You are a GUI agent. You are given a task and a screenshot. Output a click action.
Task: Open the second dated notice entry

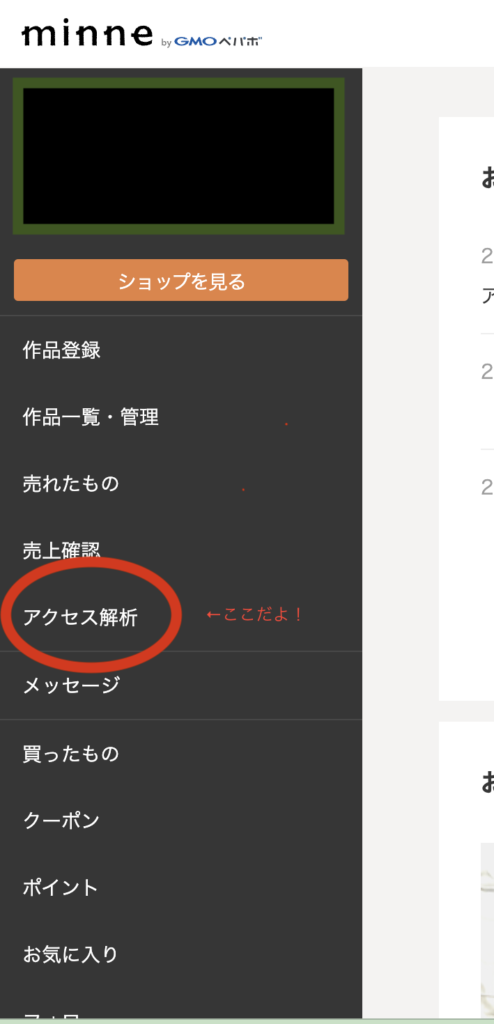click(487, 392)
